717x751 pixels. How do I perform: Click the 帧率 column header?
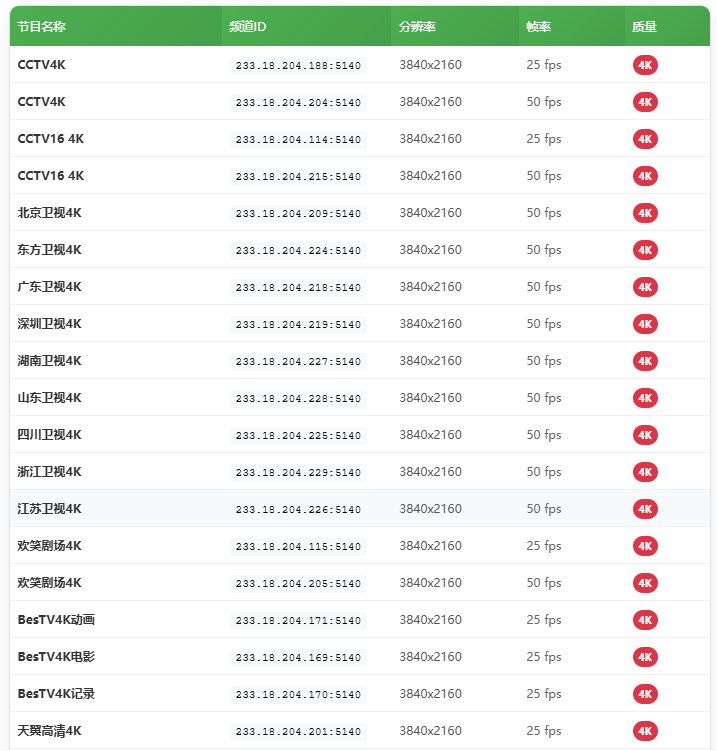click(x=539, y=27)
